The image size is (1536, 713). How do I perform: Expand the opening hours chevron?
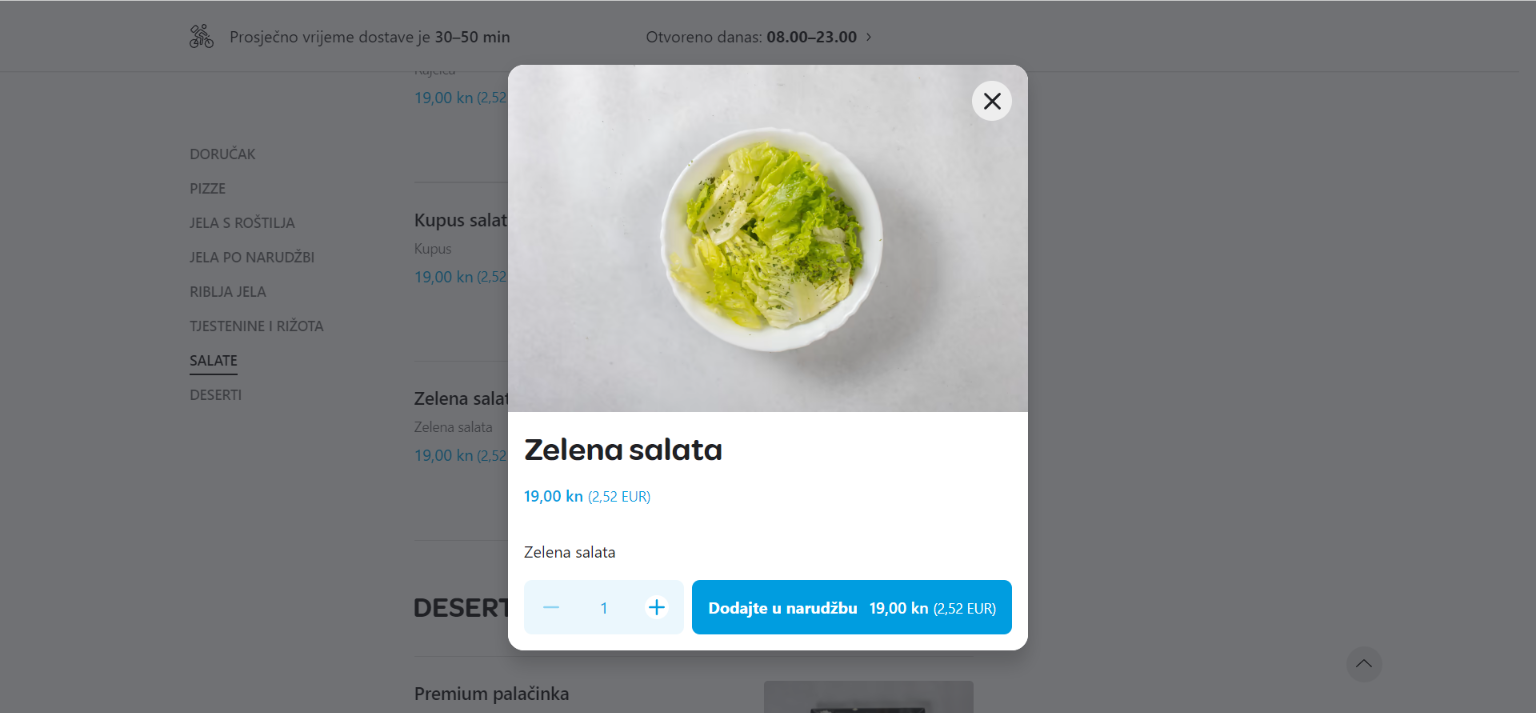868,37
